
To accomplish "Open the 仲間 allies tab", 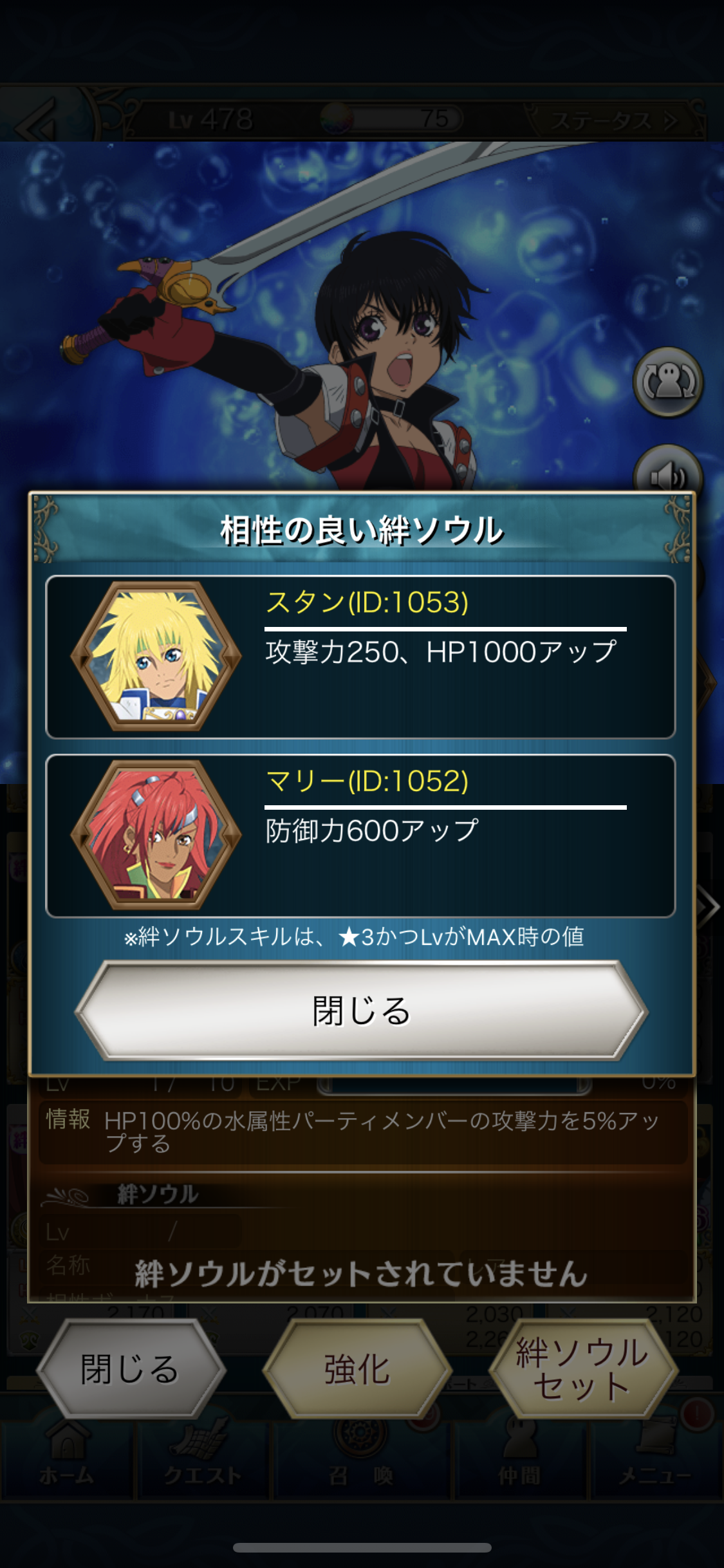I will (520, 1457).
